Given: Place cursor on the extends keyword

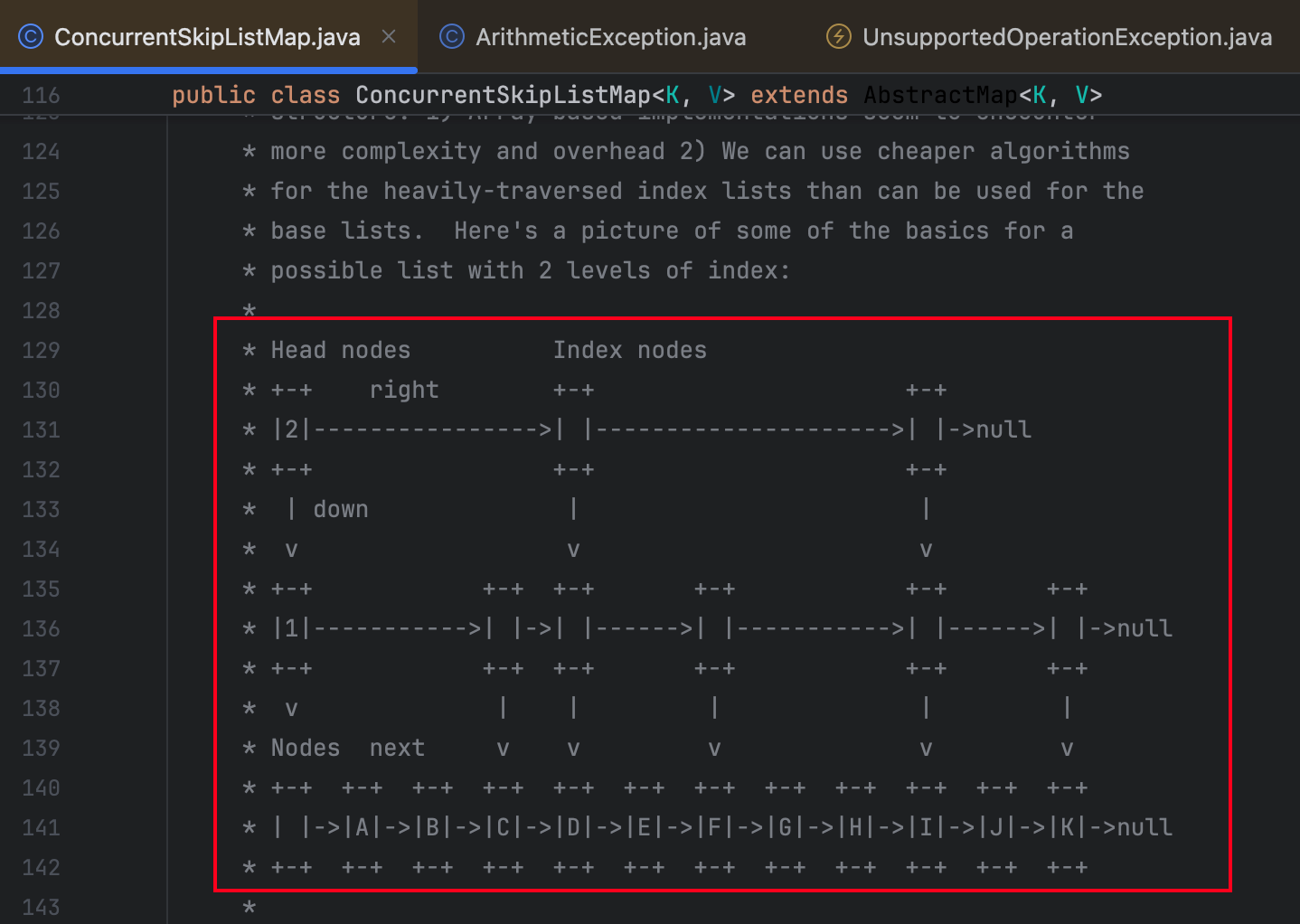Looking at the screenshot, I should tap(798, 95).
